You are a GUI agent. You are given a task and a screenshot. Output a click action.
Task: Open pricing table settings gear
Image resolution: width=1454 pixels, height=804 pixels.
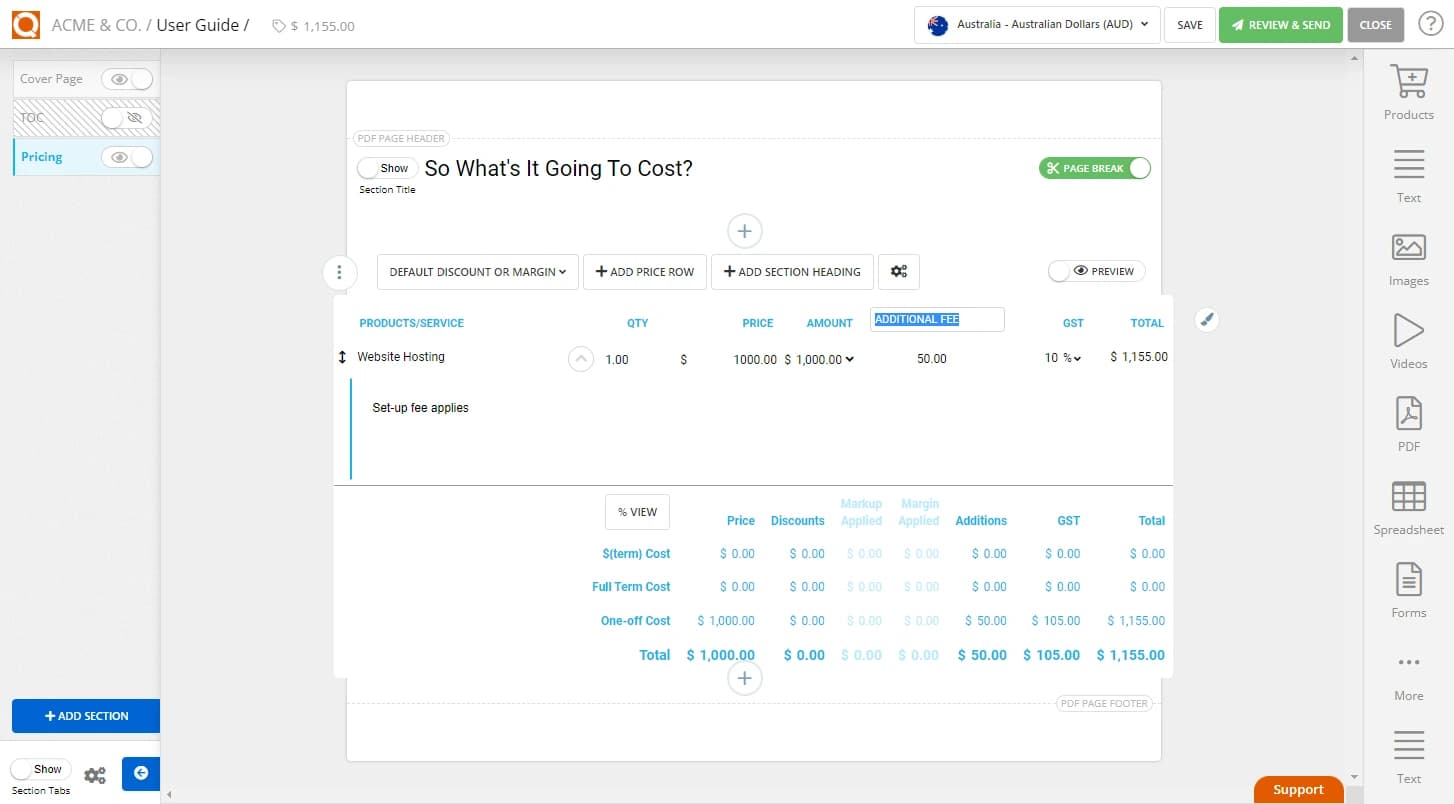pyautogui.click(x=898, y=271)
